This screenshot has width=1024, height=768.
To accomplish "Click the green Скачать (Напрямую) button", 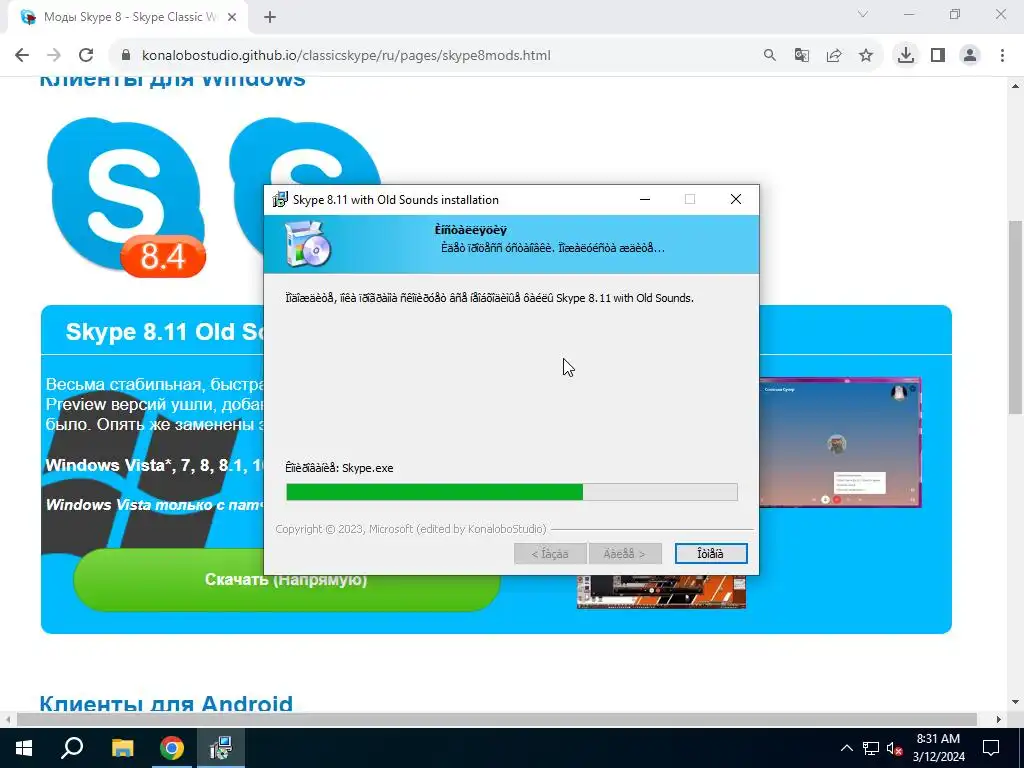I will point(286,580).
